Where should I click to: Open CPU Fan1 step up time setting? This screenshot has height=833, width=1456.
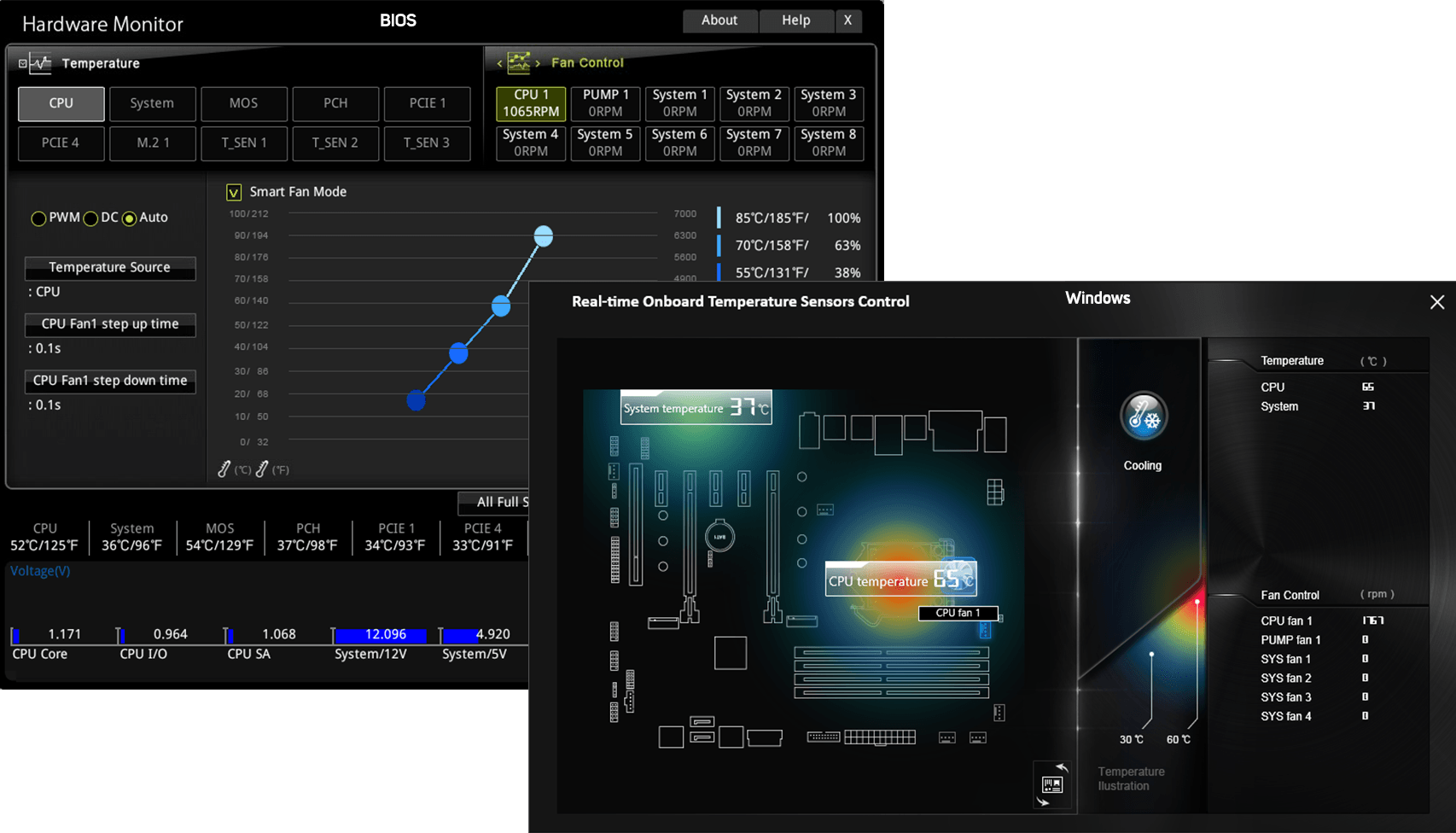110,324
